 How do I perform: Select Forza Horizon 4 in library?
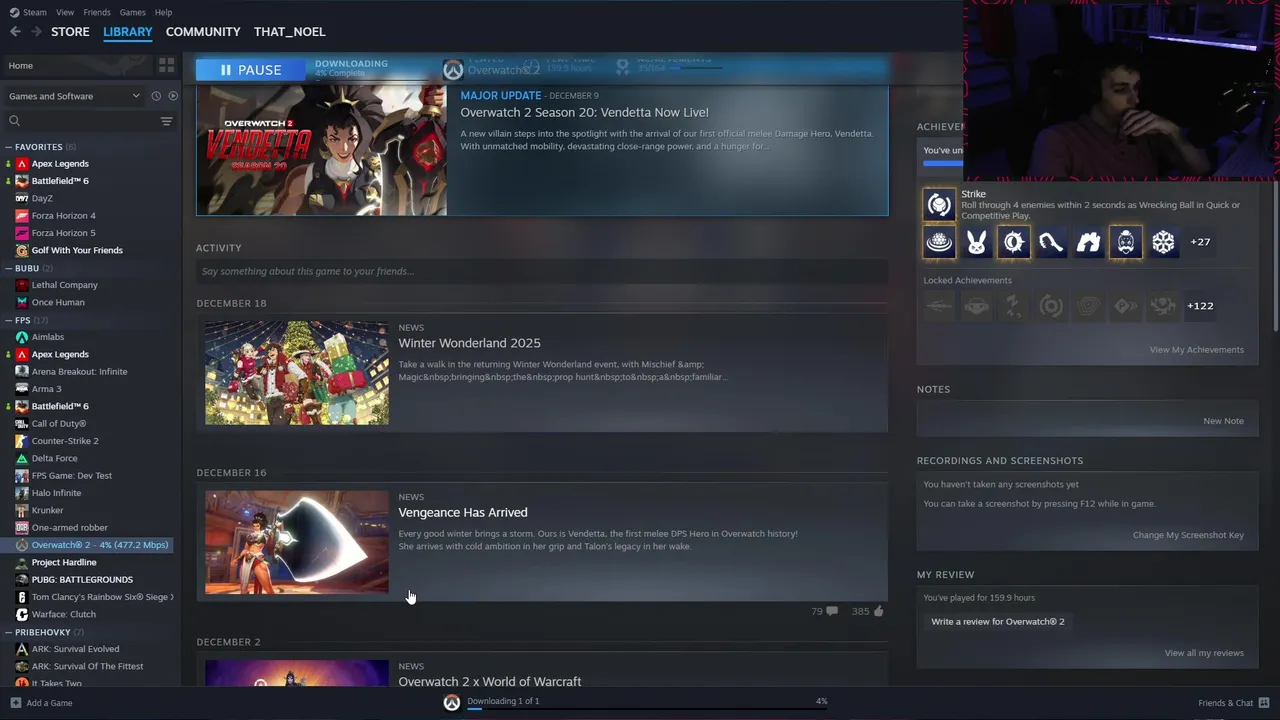coord(63,216)
